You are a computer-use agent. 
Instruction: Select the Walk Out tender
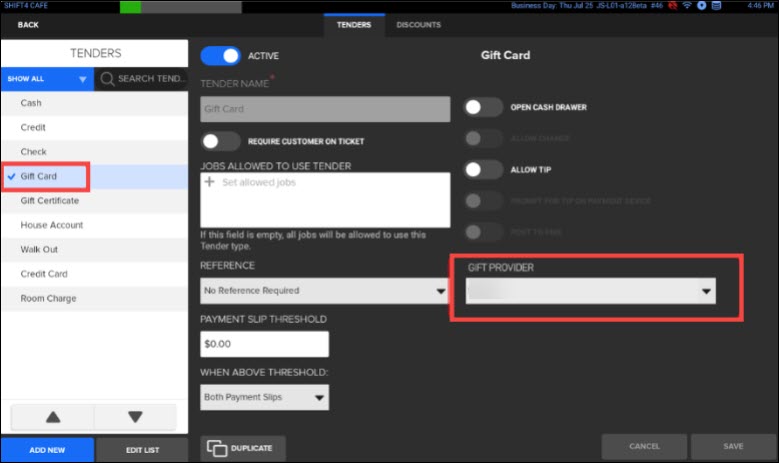click(x=94, y=249)
